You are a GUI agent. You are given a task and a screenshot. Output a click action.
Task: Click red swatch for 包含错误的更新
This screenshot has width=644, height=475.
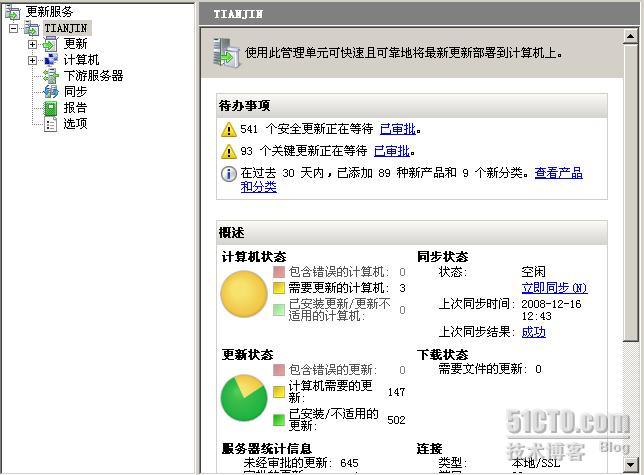click(x=279, y=370)
